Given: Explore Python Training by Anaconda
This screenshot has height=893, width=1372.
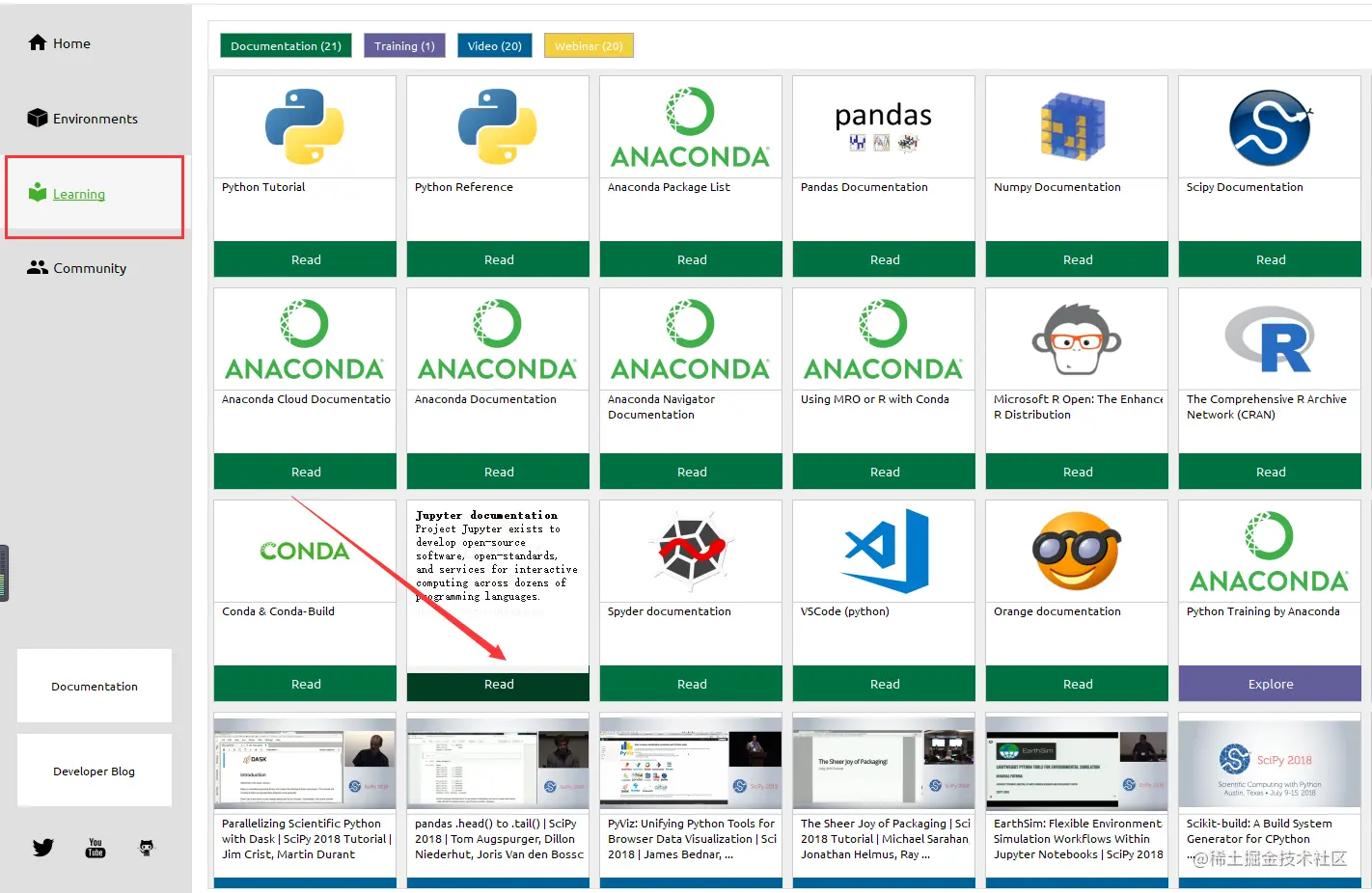Looking at the screenshot, I should (1270, 684).
